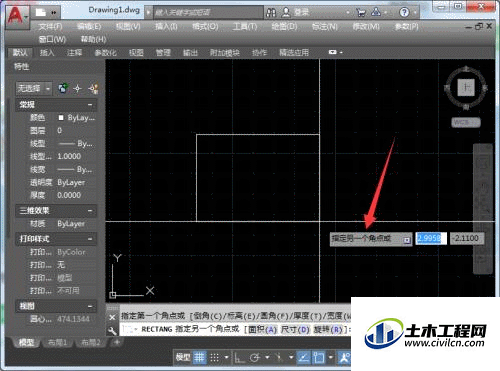The width and height of the screenshot is (500, 371).
Task: Open the 无选择 selection dropdown
Action: [x=34, y=88]
